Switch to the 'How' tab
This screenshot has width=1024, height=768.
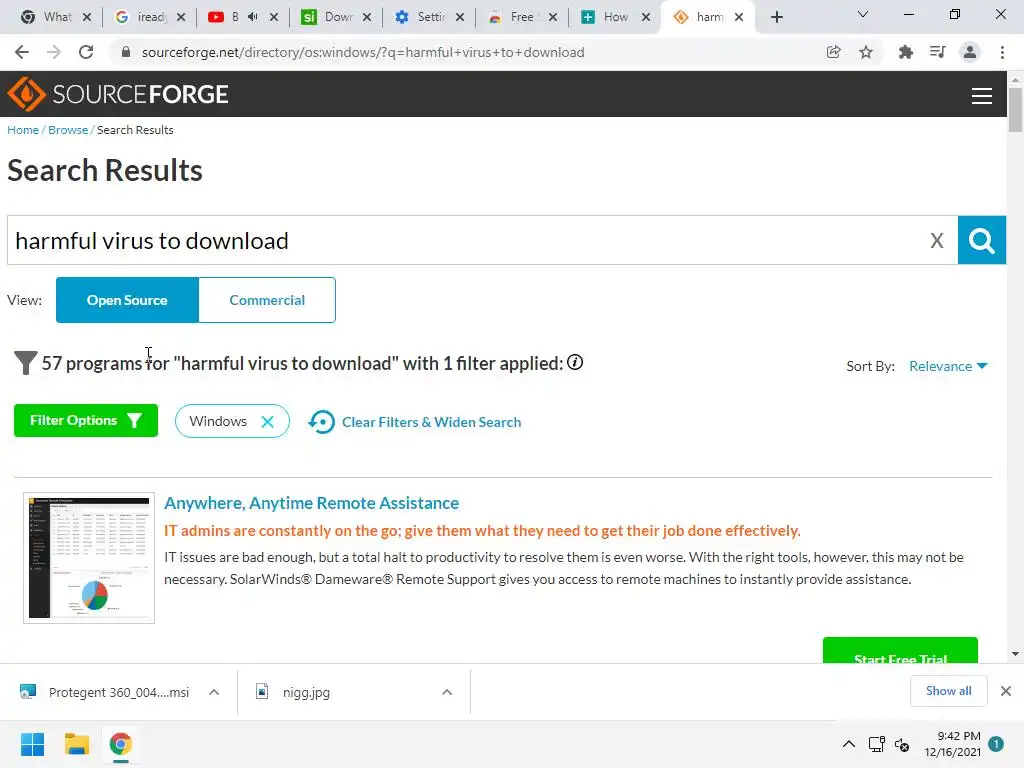coord(615,17)
